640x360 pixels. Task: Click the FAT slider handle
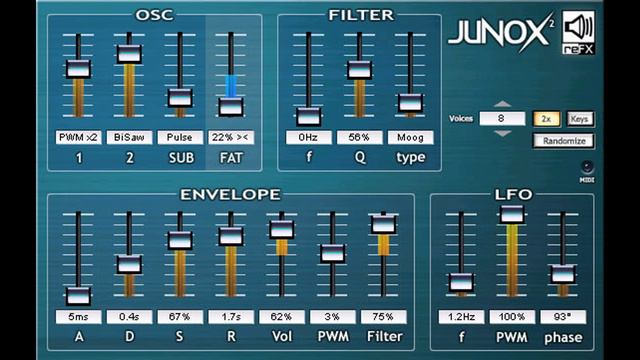click(x=231, y=107)
